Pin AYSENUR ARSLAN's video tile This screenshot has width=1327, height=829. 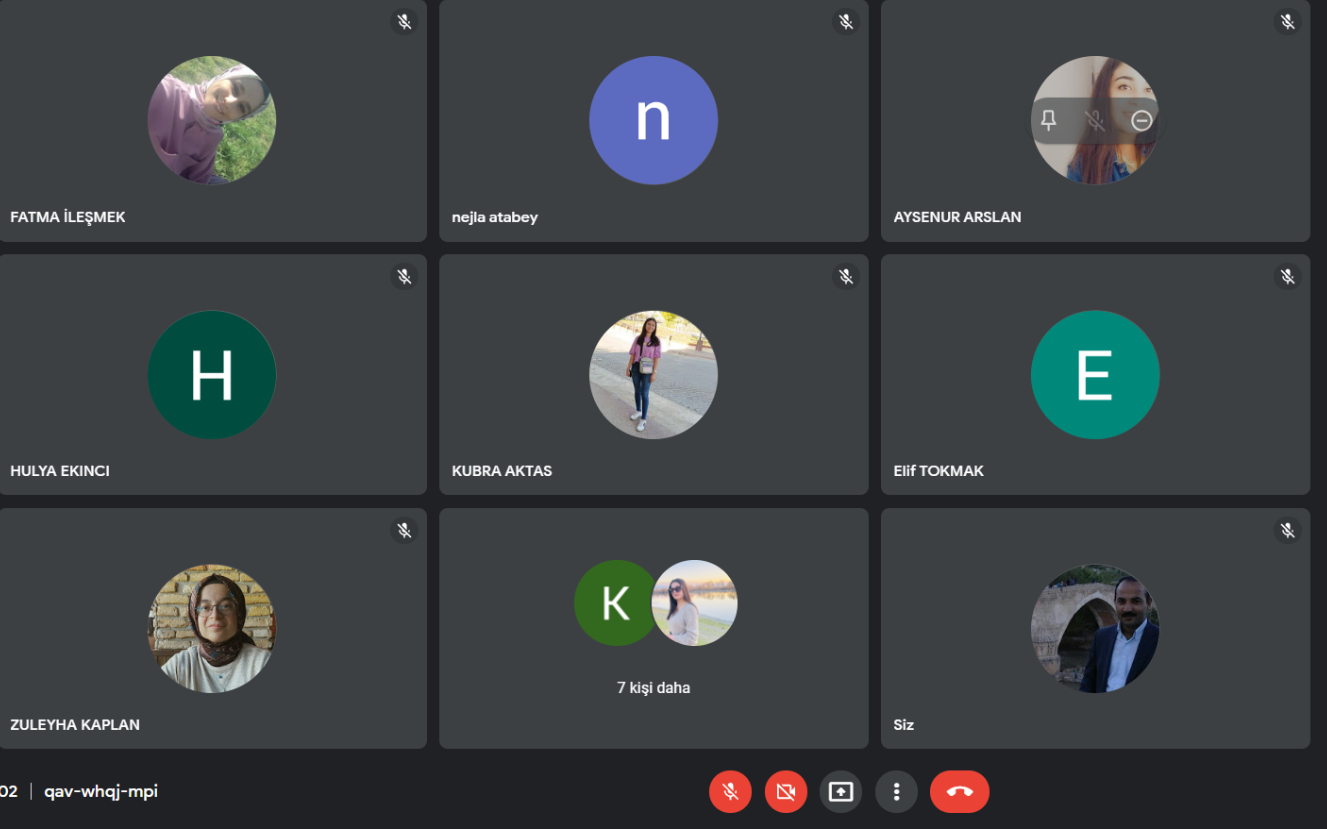coord(1048,121)
